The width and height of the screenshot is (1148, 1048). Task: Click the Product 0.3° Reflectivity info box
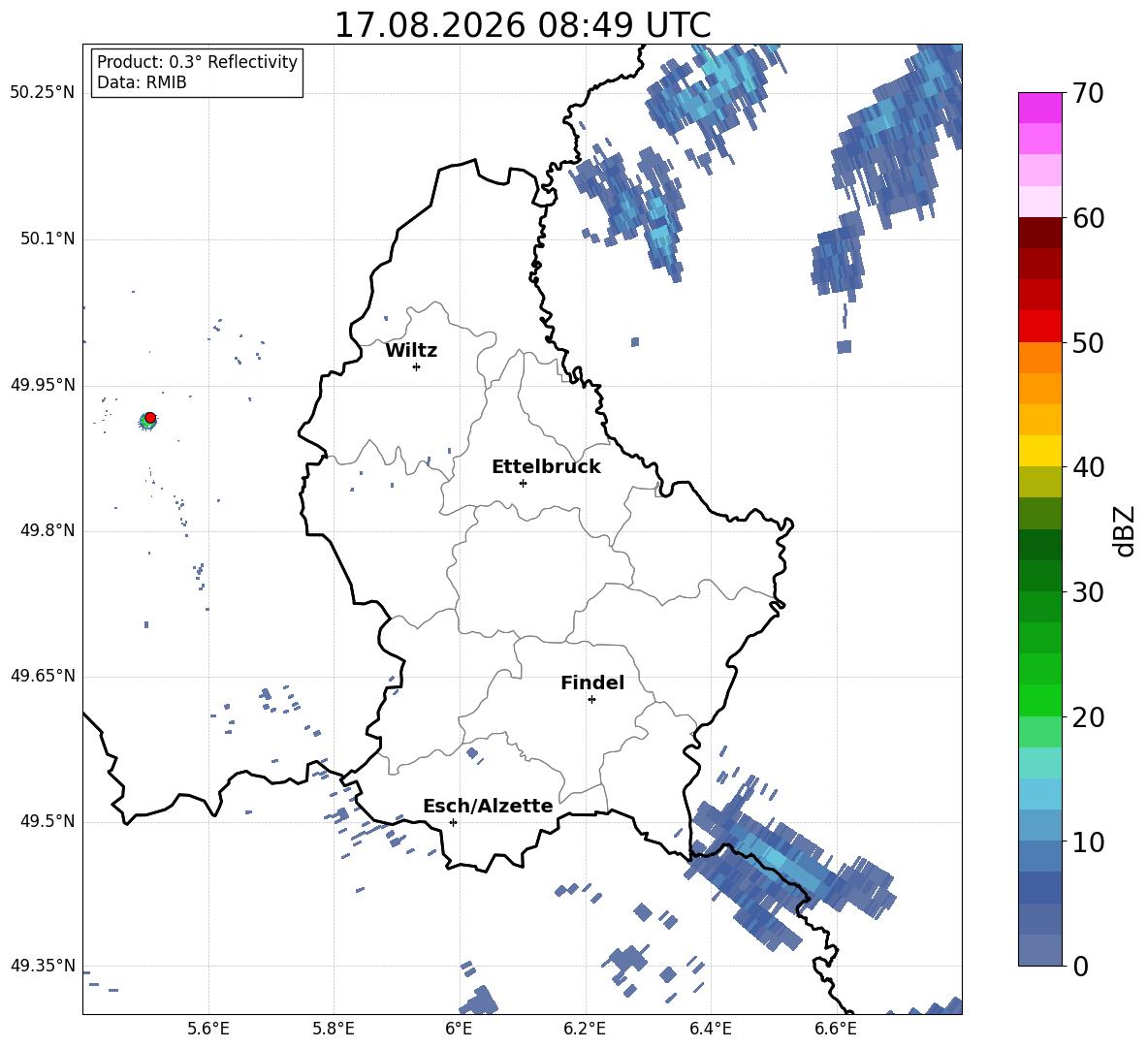pos(197,72)
